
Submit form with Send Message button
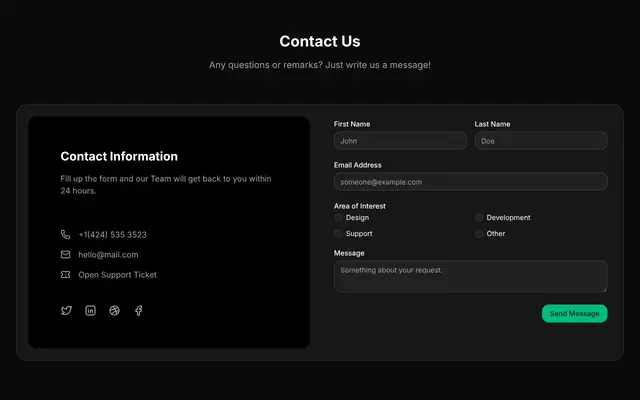click(x=574, y=313)
